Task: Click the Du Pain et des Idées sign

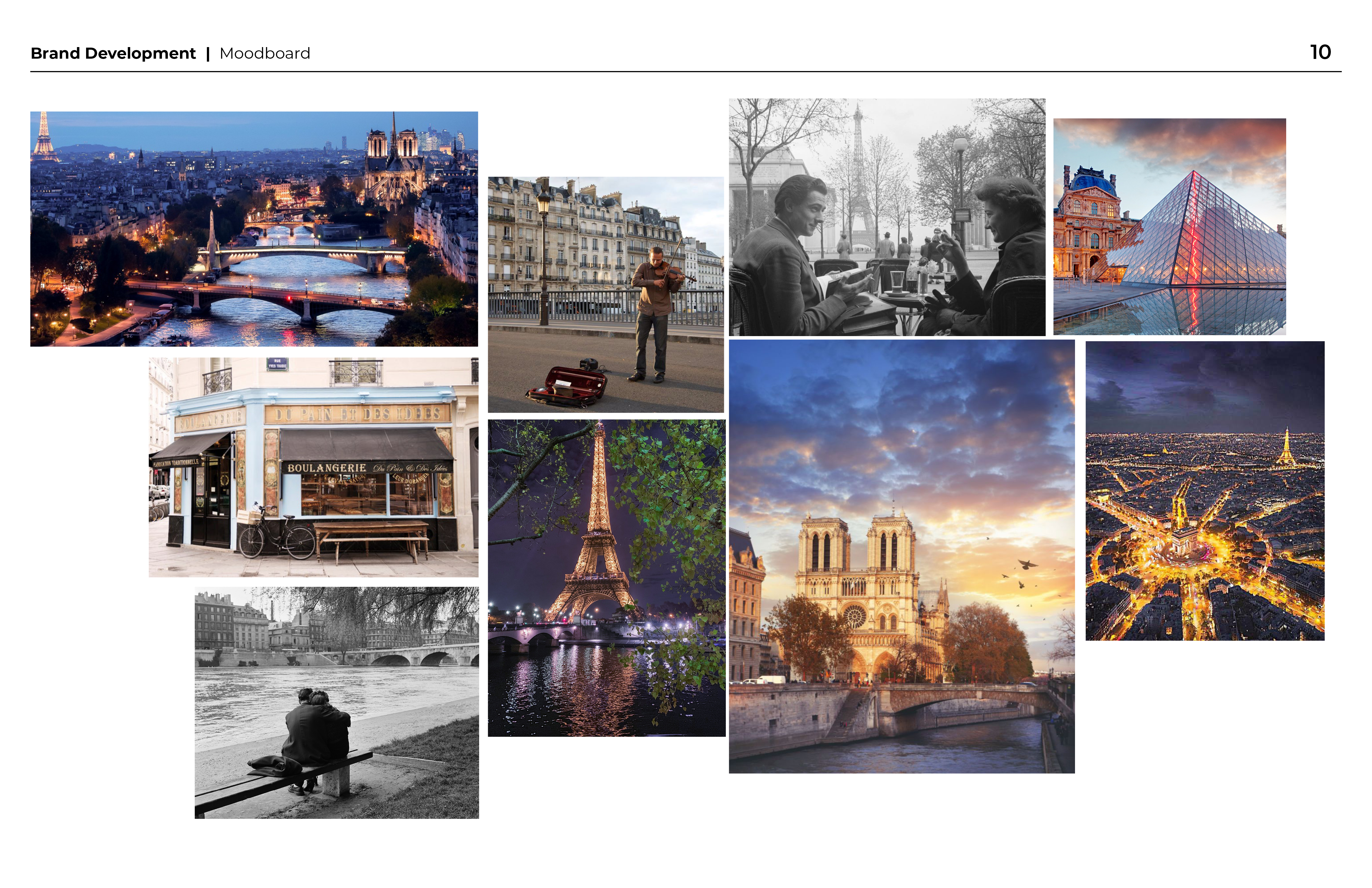Action: click(x=358, y=414)
